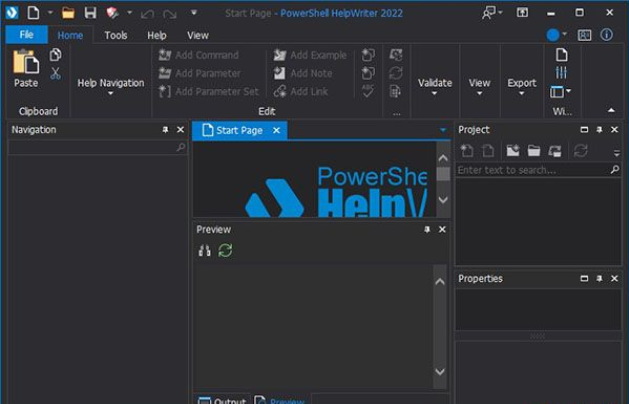Open the Validate dropdown menu

(x=435, y=88)
